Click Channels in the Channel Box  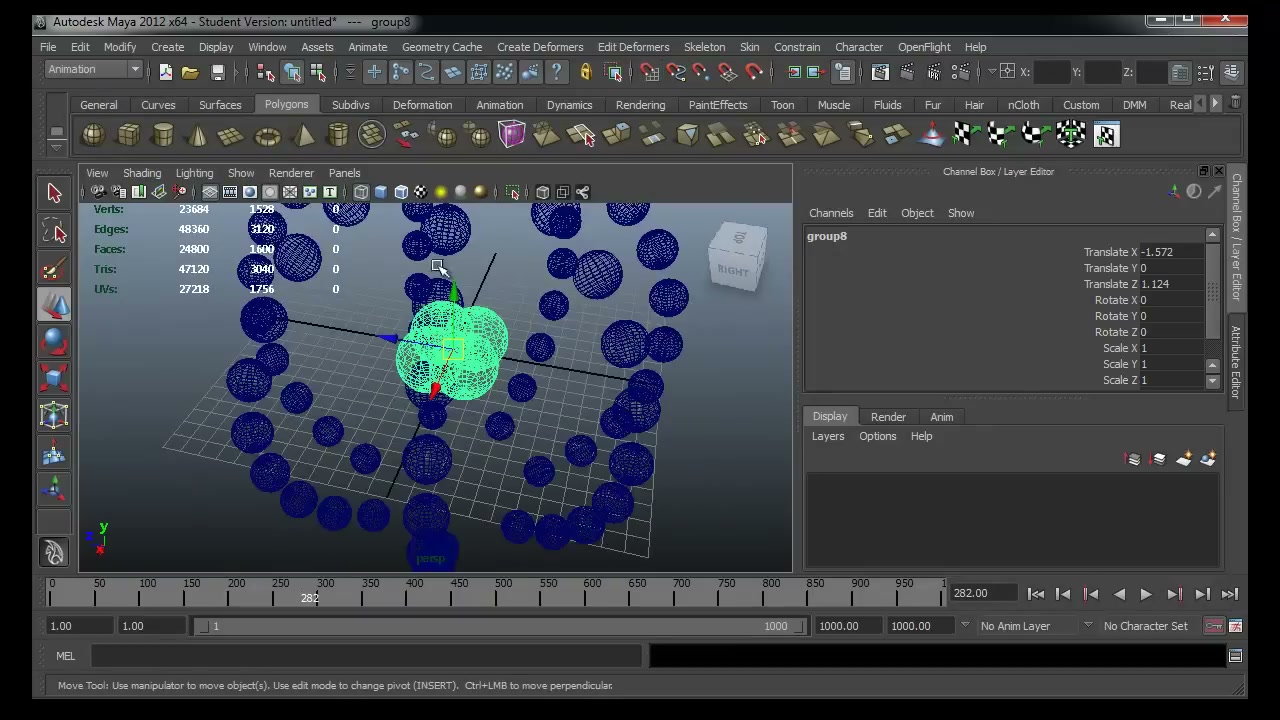[831, 213]
